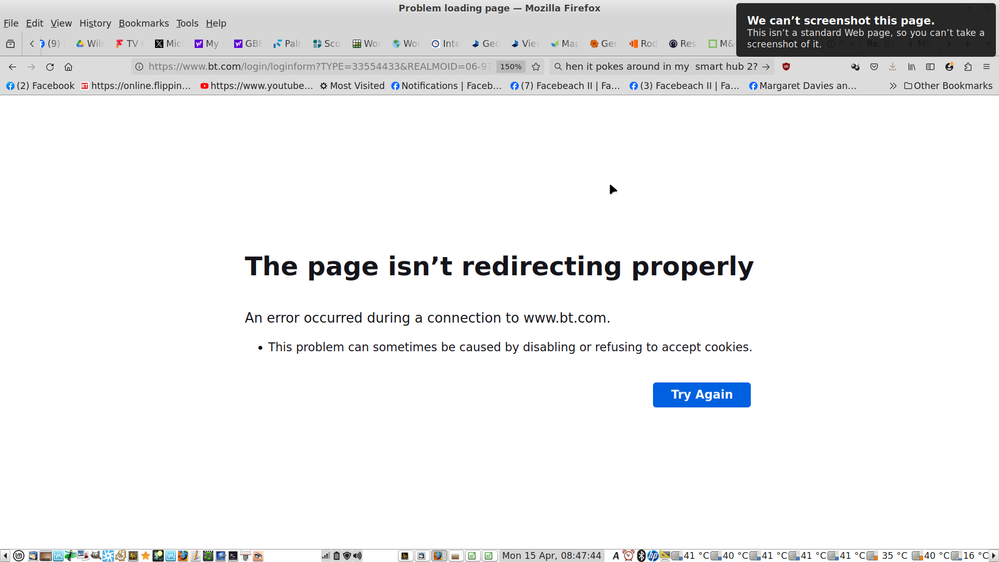
Task: Click the Bluetooth icon in system tray
Action: [x=641, y=556]
